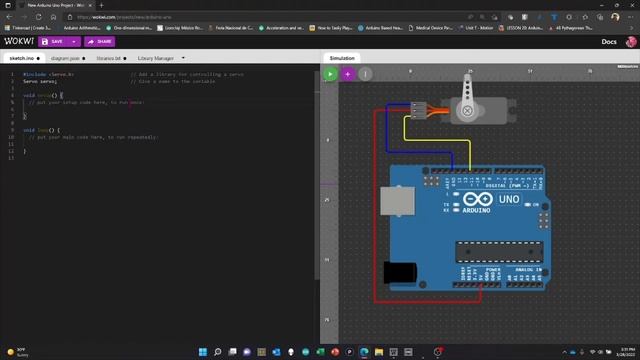Expand the file tabs dropdown arrow
This screenshot has width=640, height=360.
183,58
